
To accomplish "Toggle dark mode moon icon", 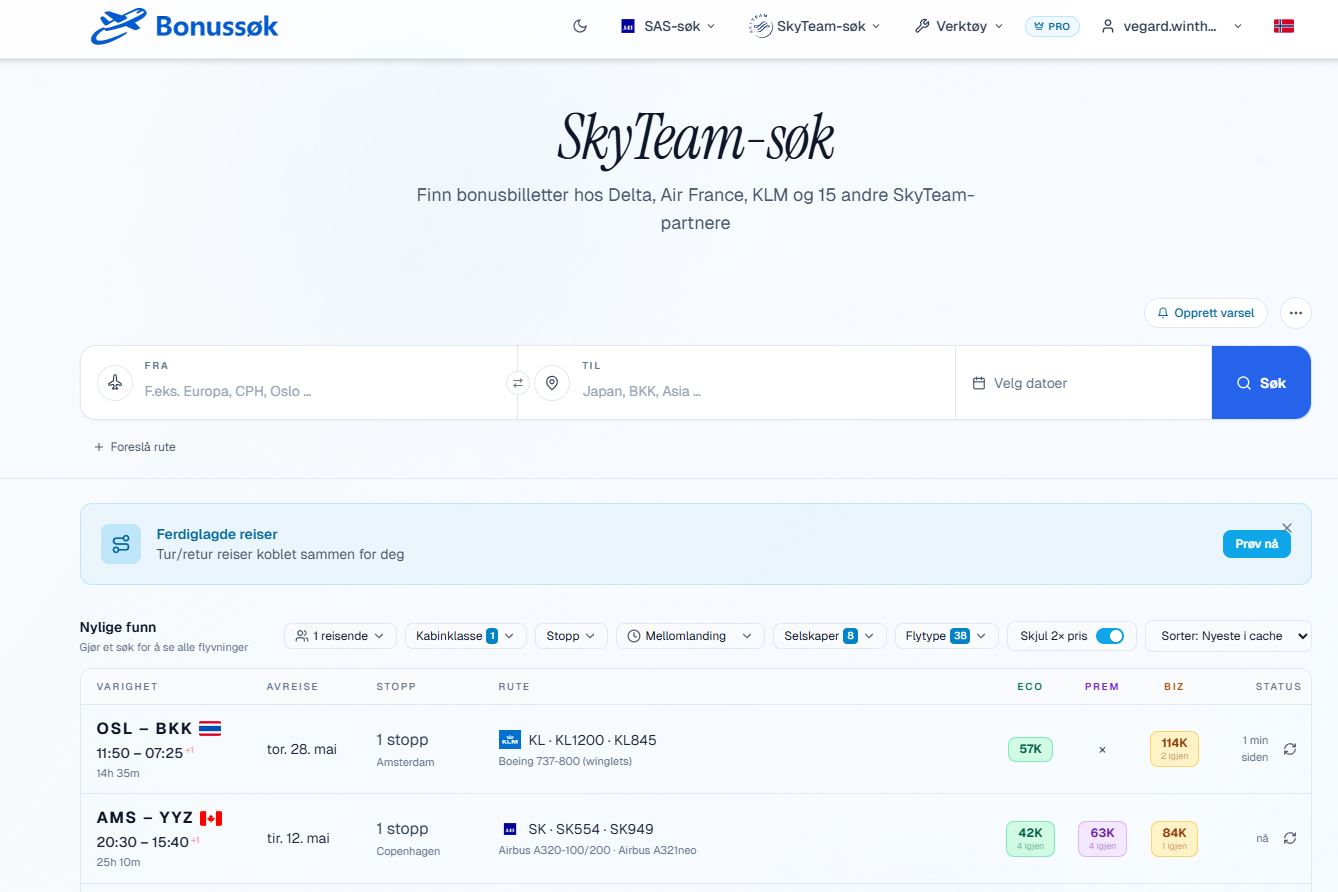I will (x=580, y=26).
